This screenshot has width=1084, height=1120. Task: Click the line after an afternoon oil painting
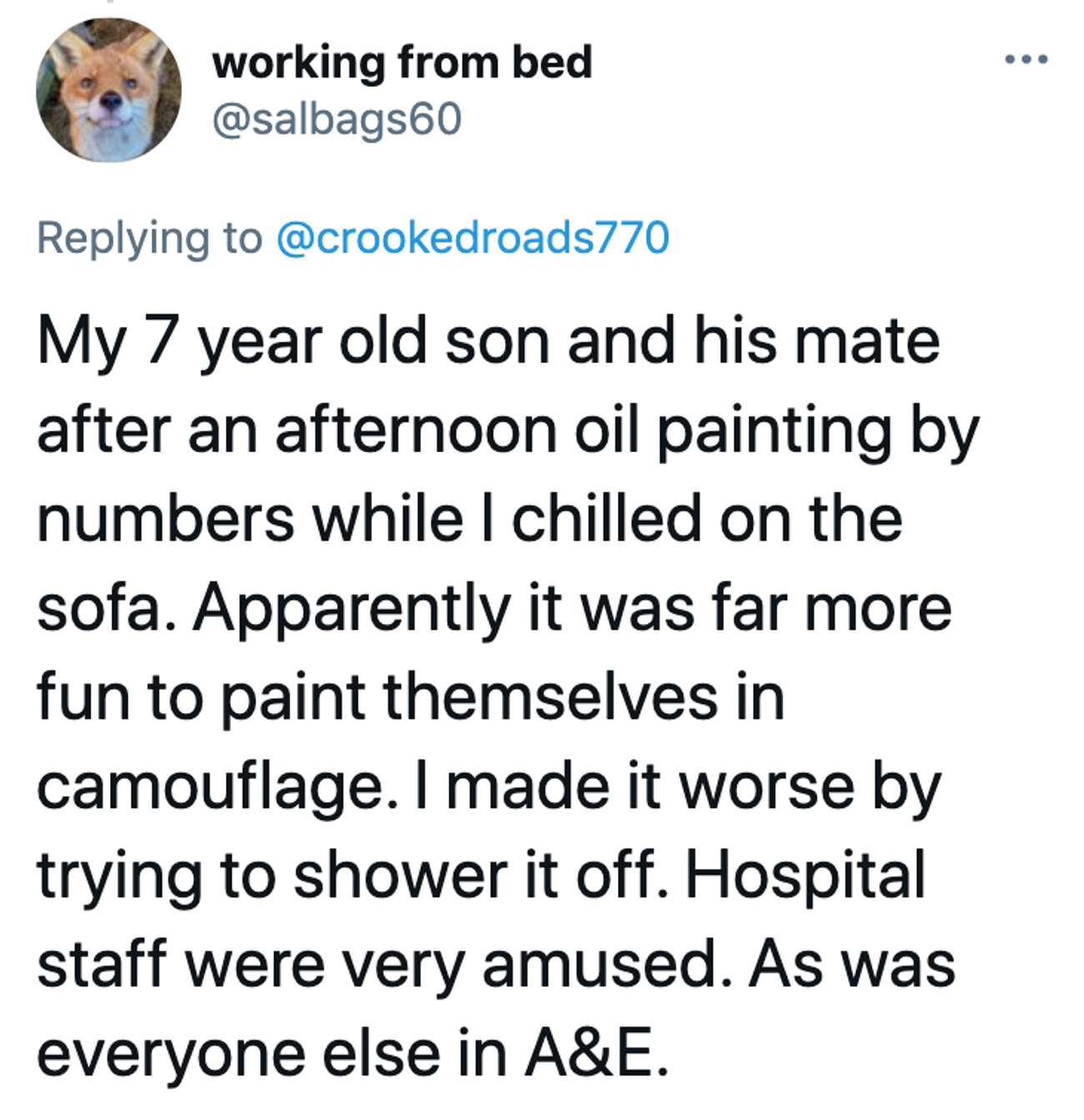tap(508, 434)
